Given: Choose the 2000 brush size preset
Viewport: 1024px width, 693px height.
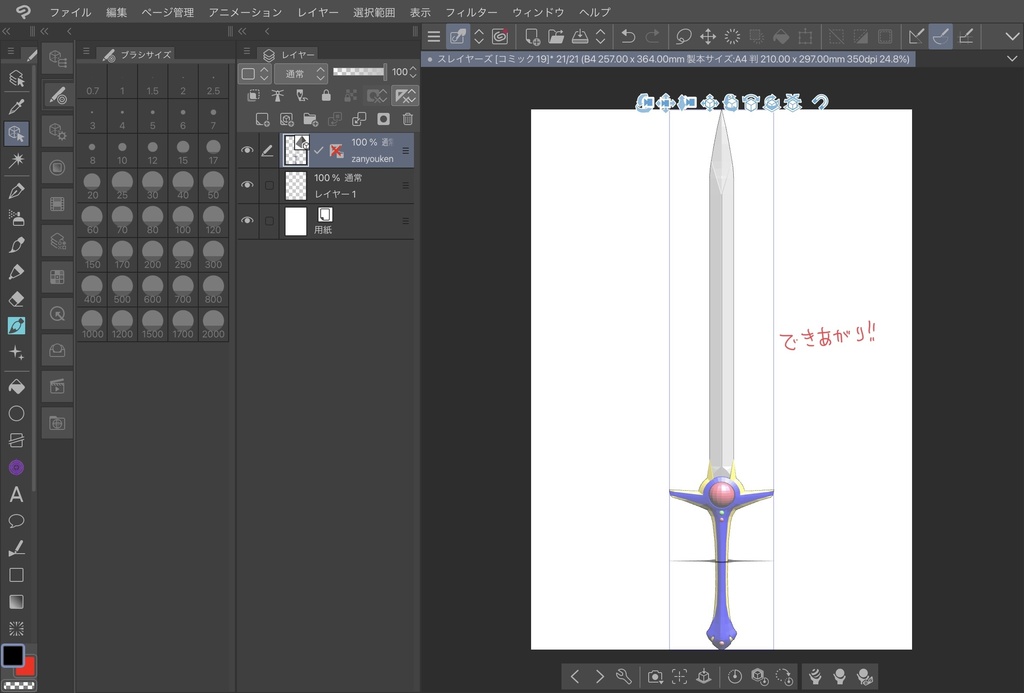Looking at the screenshot, I should [212, 325].
